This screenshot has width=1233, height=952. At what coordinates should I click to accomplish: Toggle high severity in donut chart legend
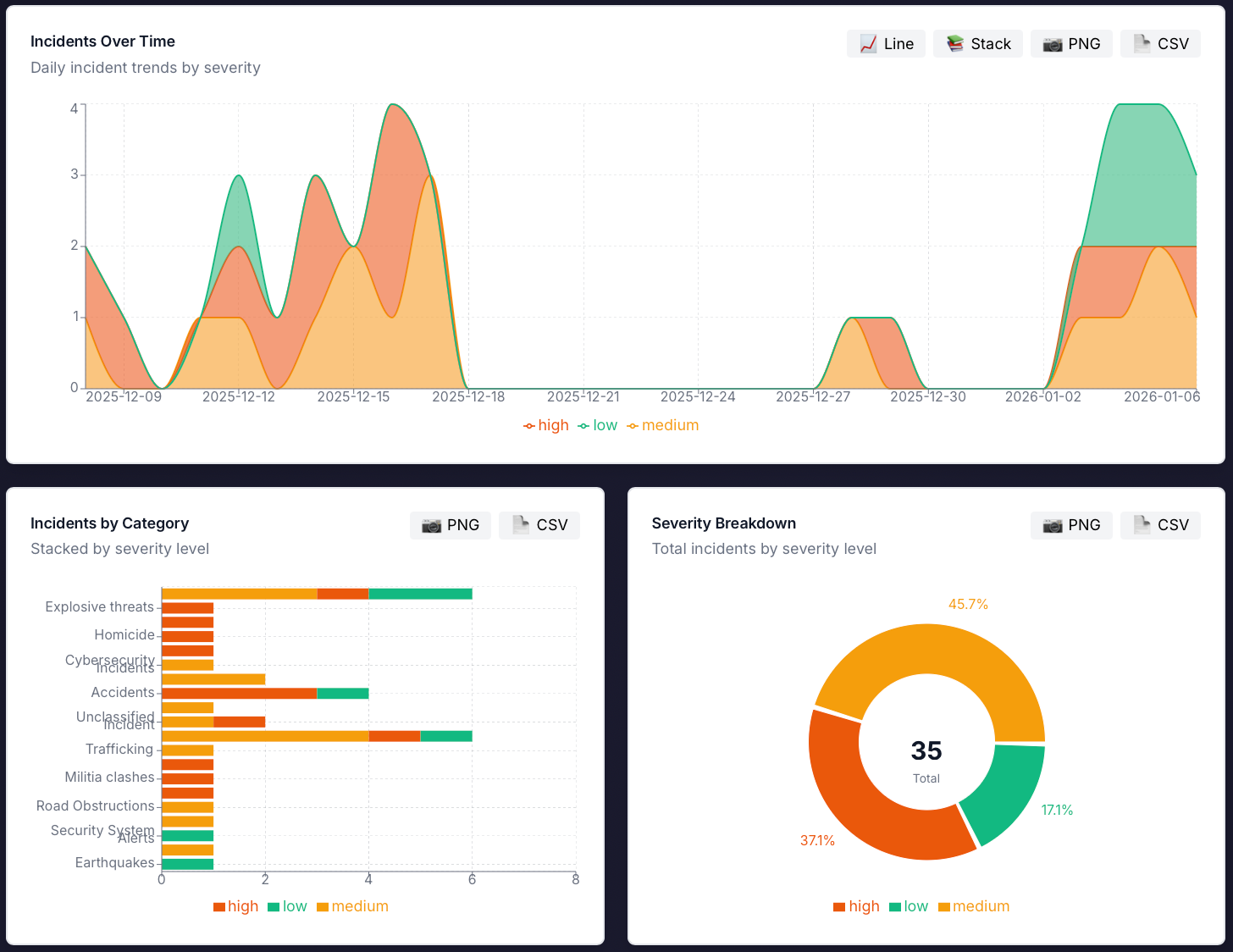[x=857, y=906]
